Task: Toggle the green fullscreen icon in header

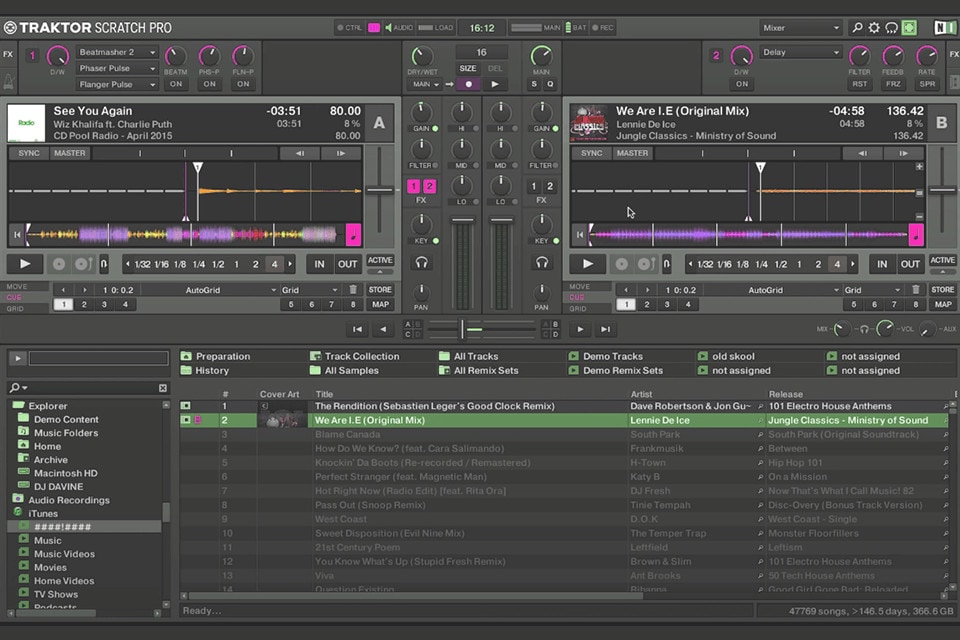Action: click(909, 28)
